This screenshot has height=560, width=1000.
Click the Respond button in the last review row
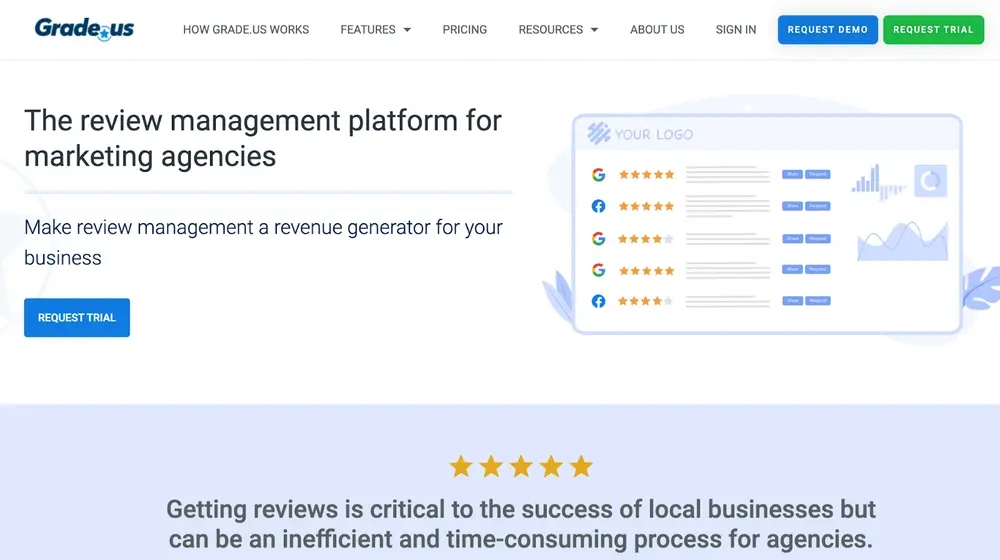click(818, 301)
